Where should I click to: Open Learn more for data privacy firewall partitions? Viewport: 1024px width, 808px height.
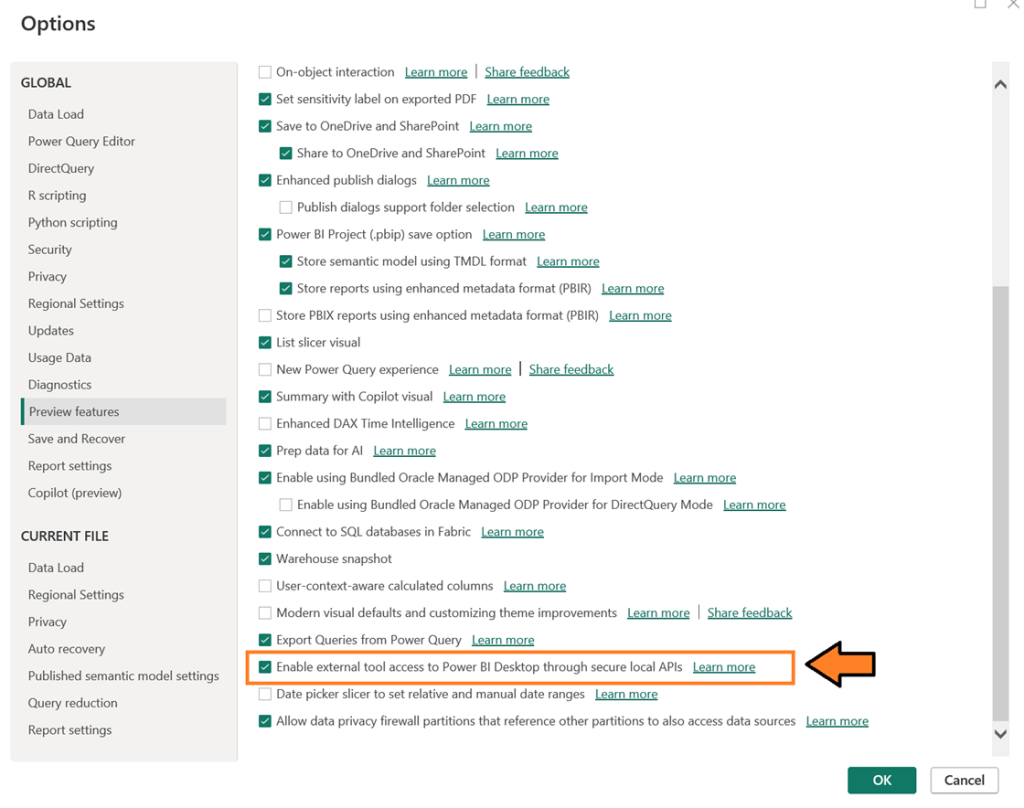837,721
